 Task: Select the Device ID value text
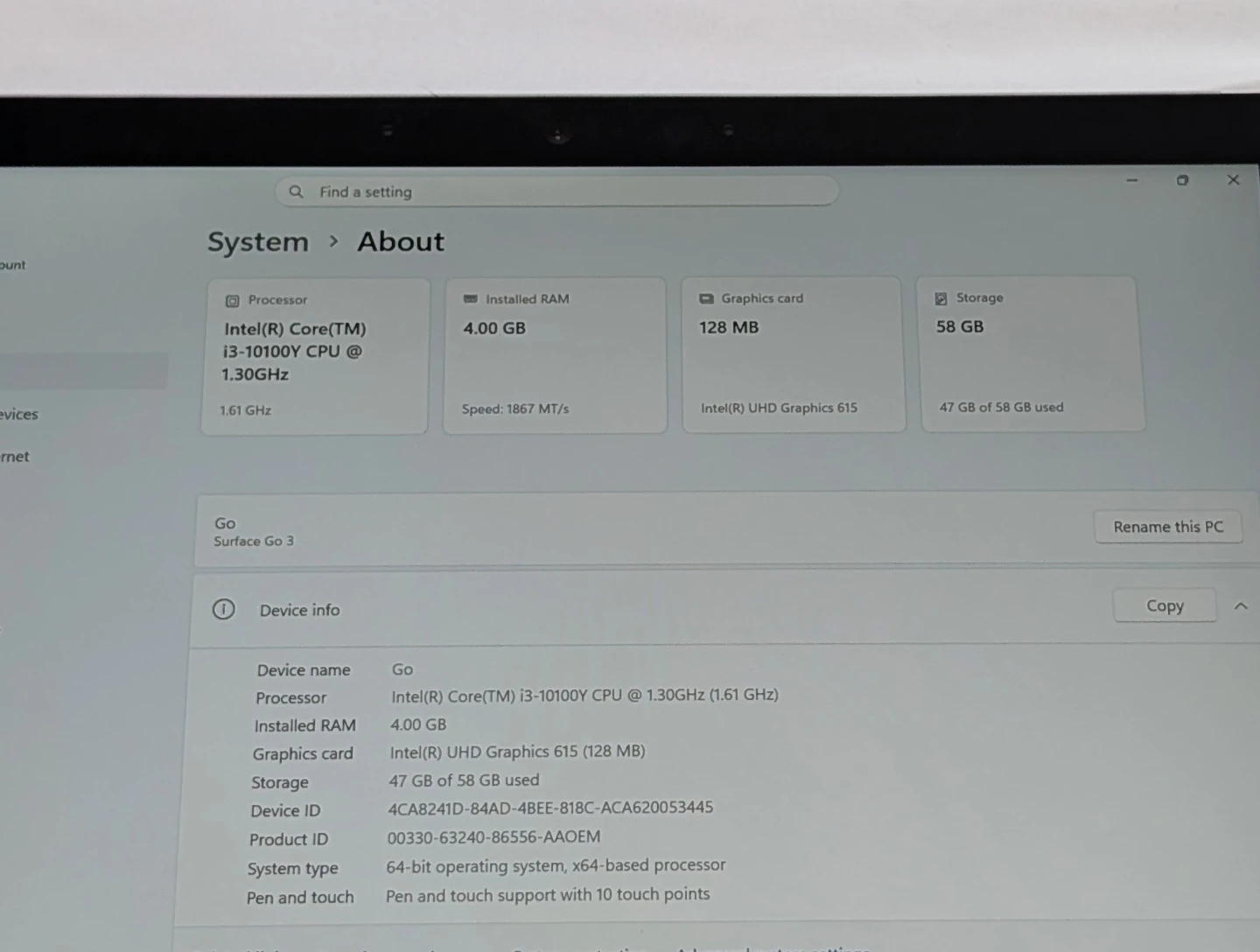[x=550, y=808]
